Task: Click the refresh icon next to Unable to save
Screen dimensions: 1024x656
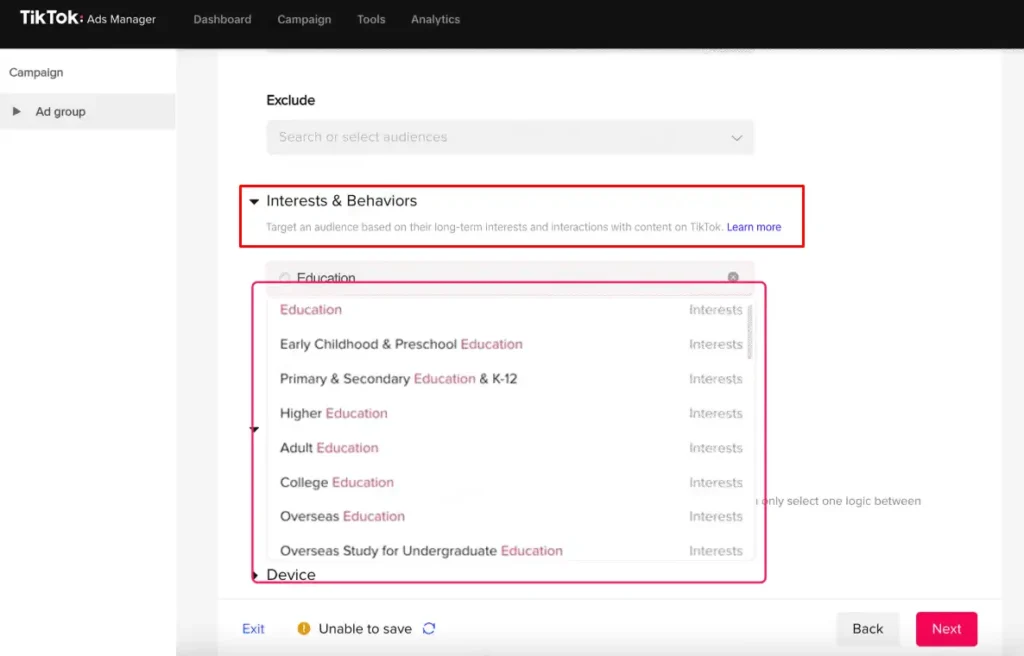Action: click(x=431, y=629)
